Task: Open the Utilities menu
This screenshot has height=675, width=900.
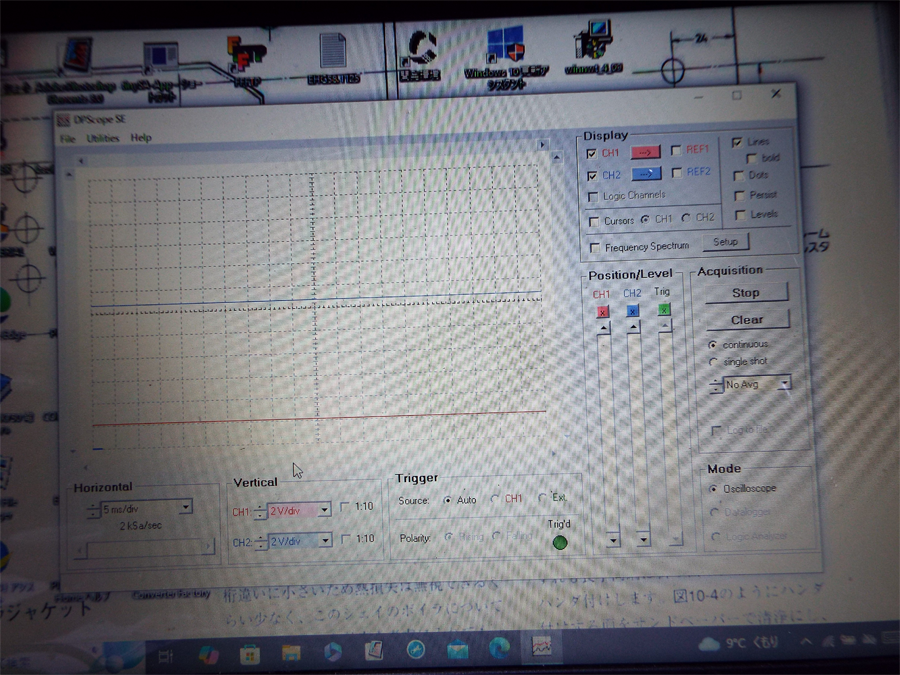Action: (102, 138)
